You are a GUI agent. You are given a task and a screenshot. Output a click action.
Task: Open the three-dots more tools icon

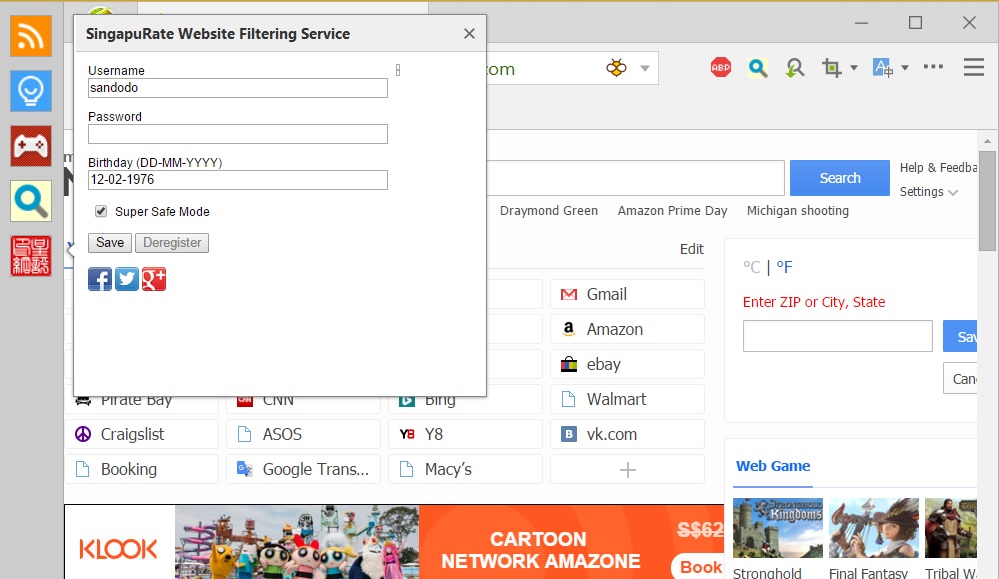933,66
